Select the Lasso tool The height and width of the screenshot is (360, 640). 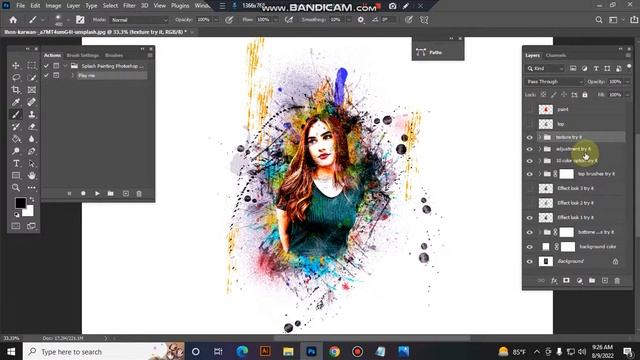tap(16, 78)
